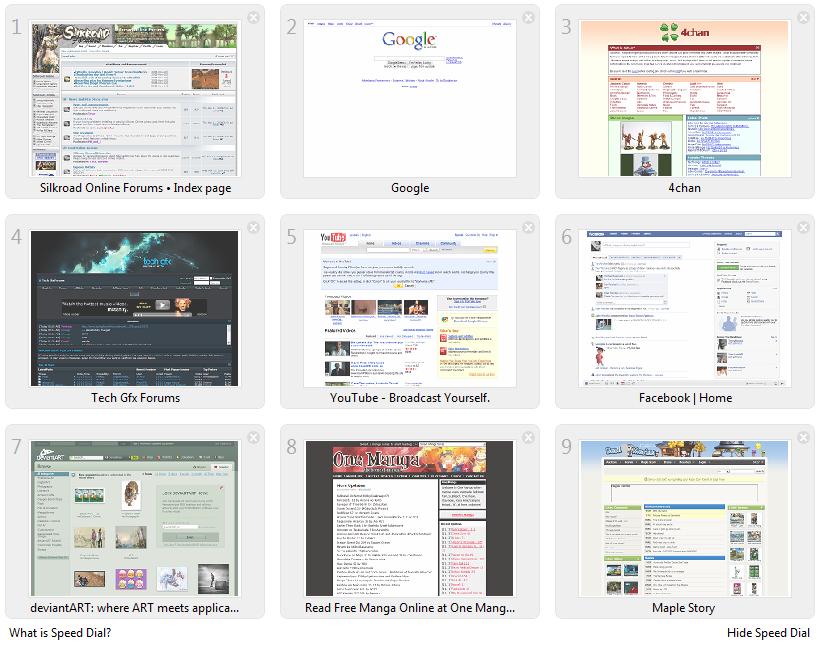Remove Tech Gfx Forums tile using X icon

[253, 227]
